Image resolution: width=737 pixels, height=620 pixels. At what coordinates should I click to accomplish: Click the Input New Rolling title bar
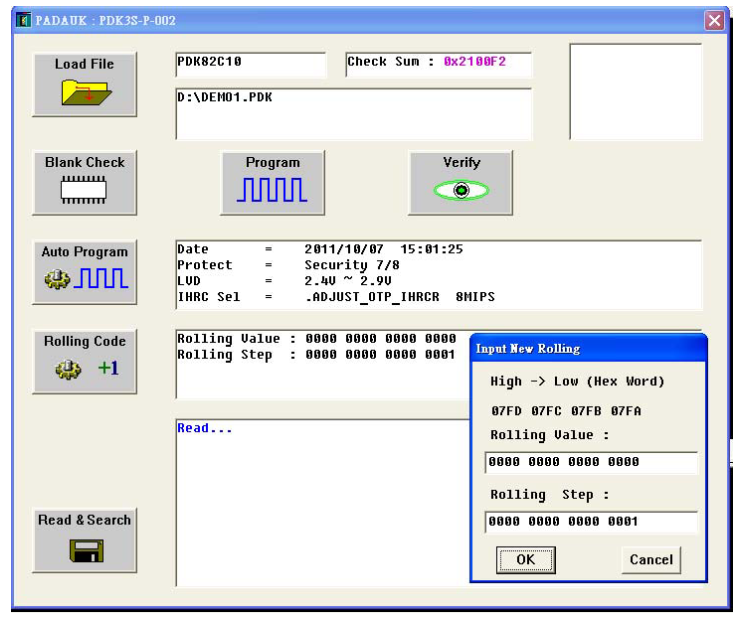588,349
